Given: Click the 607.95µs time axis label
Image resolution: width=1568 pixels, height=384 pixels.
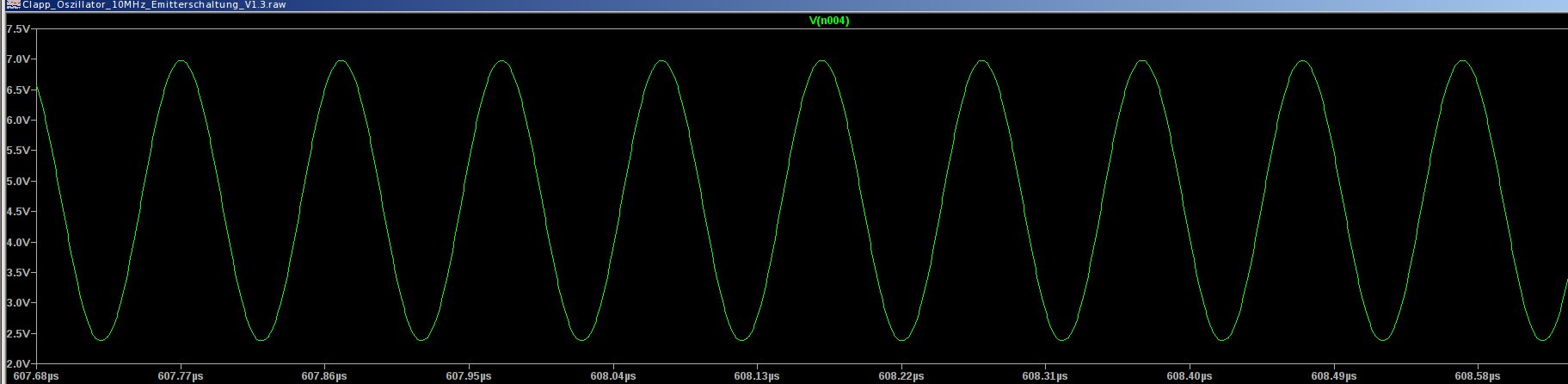Looking at the screenshot, I should pyautogui.click(x=469, y=376).
